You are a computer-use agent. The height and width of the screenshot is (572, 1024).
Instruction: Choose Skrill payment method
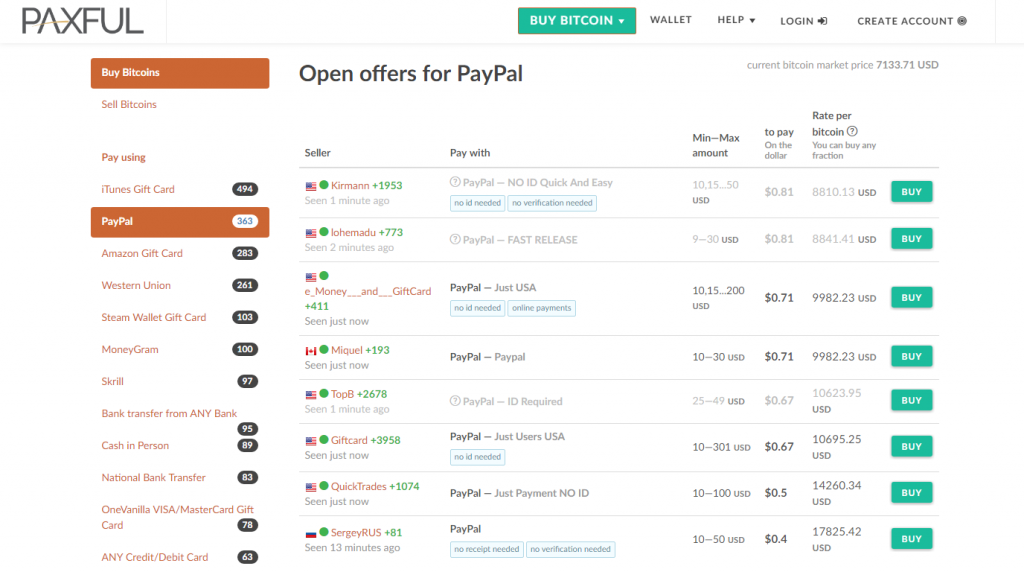click(112, 381)
